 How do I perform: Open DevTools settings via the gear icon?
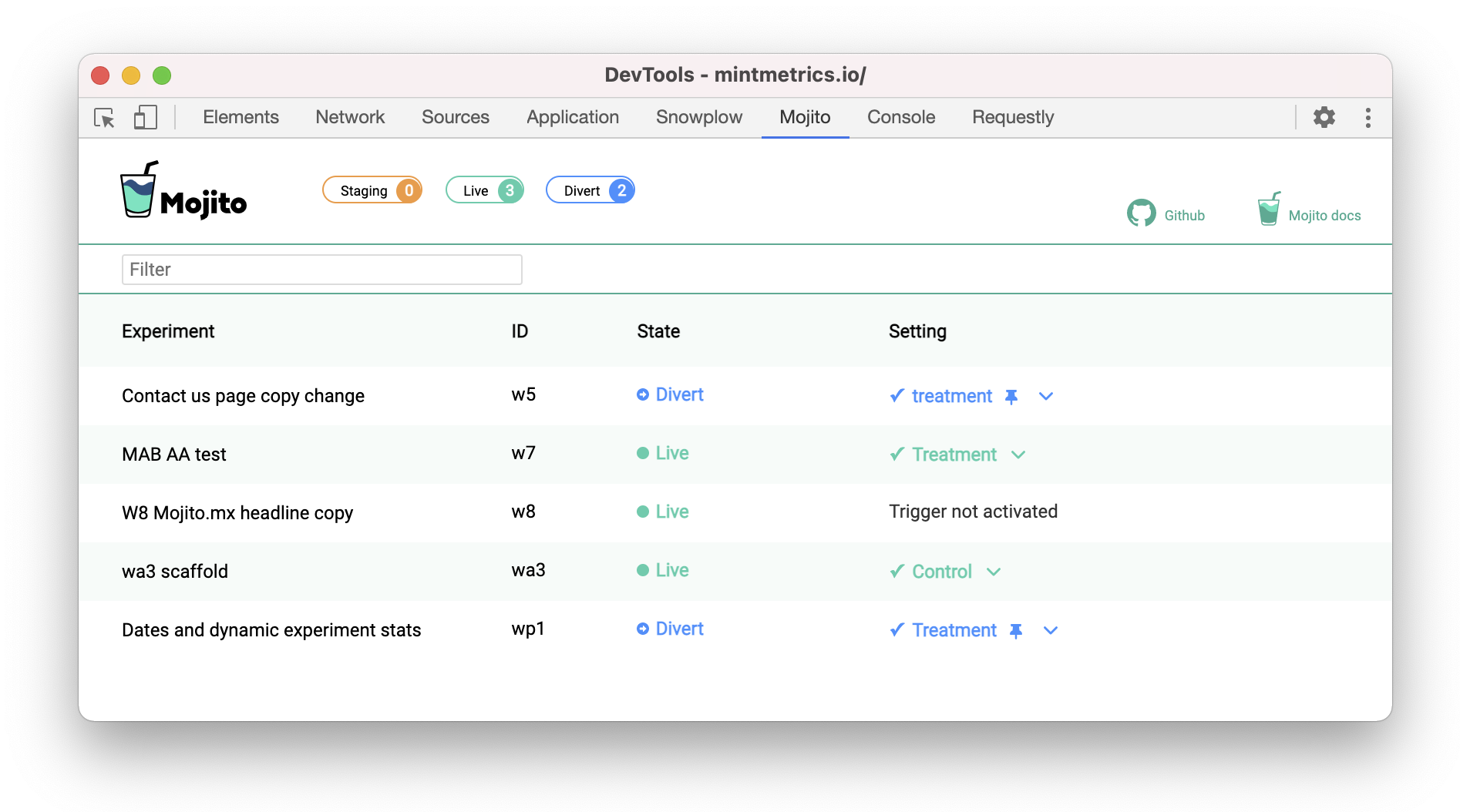(x=1324, y=117)
